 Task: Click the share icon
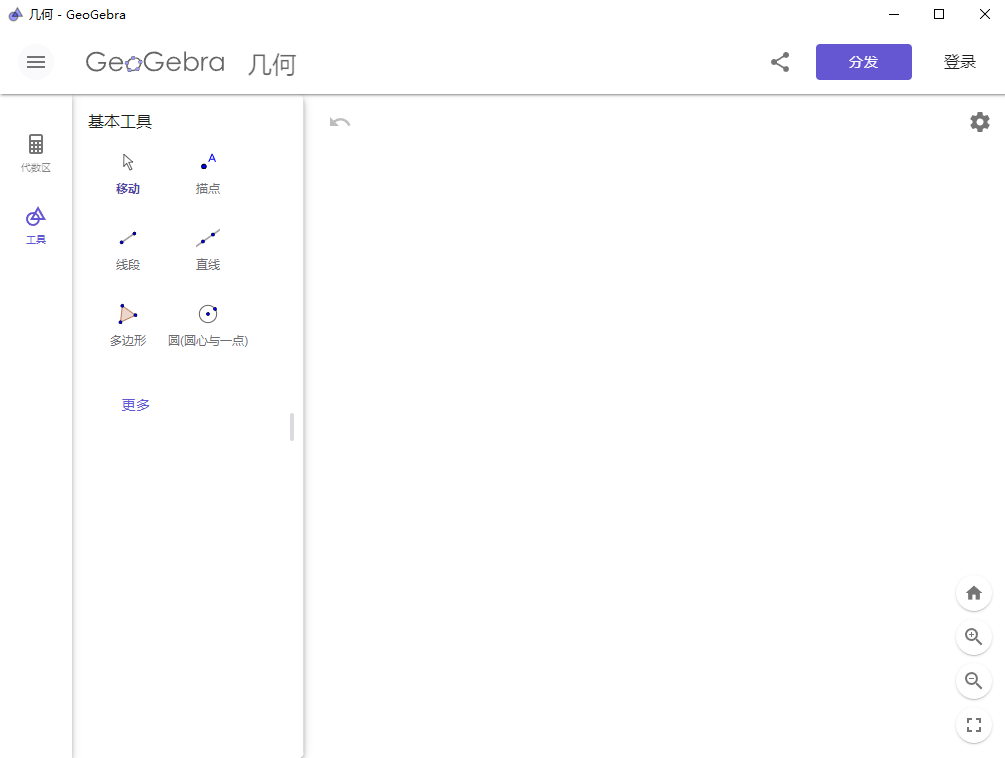[x=780, y=62]
